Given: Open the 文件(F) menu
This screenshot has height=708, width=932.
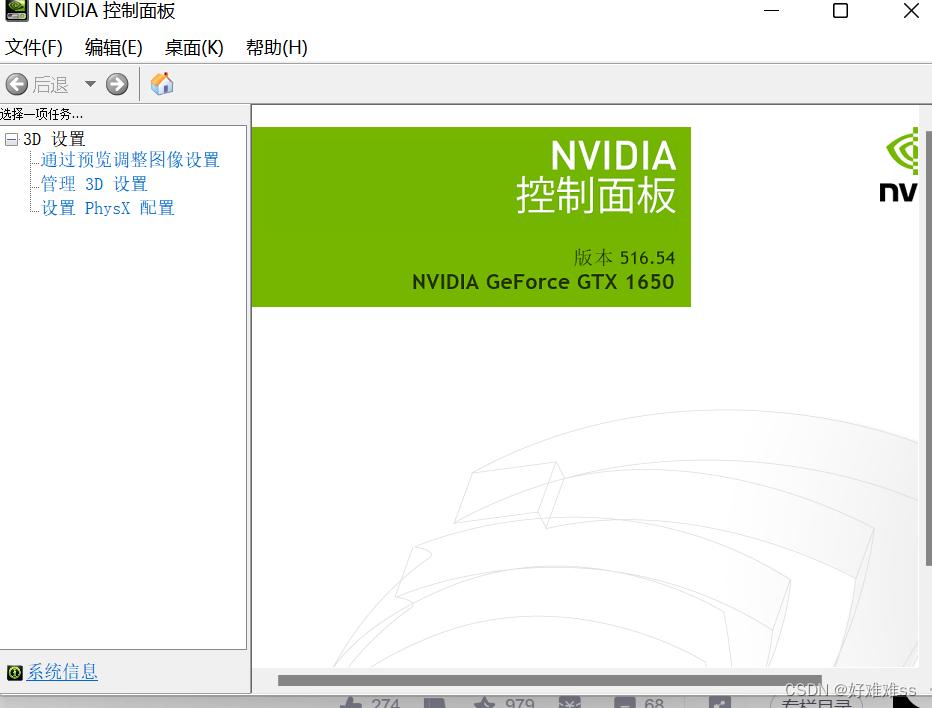Looking at the screenshot, I should tap(34, 48).
